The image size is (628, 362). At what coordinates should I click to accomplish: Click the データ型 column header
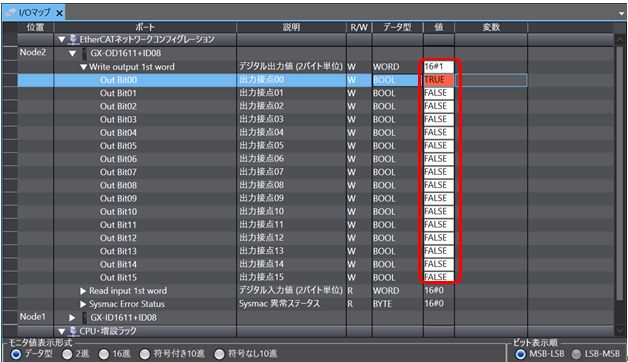[398, 27]
